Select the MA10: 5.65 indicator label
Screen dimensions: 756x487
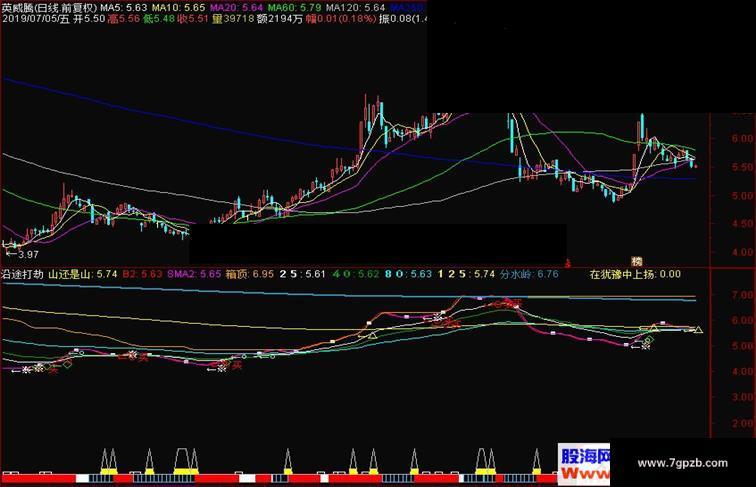(x=178, y=8)
